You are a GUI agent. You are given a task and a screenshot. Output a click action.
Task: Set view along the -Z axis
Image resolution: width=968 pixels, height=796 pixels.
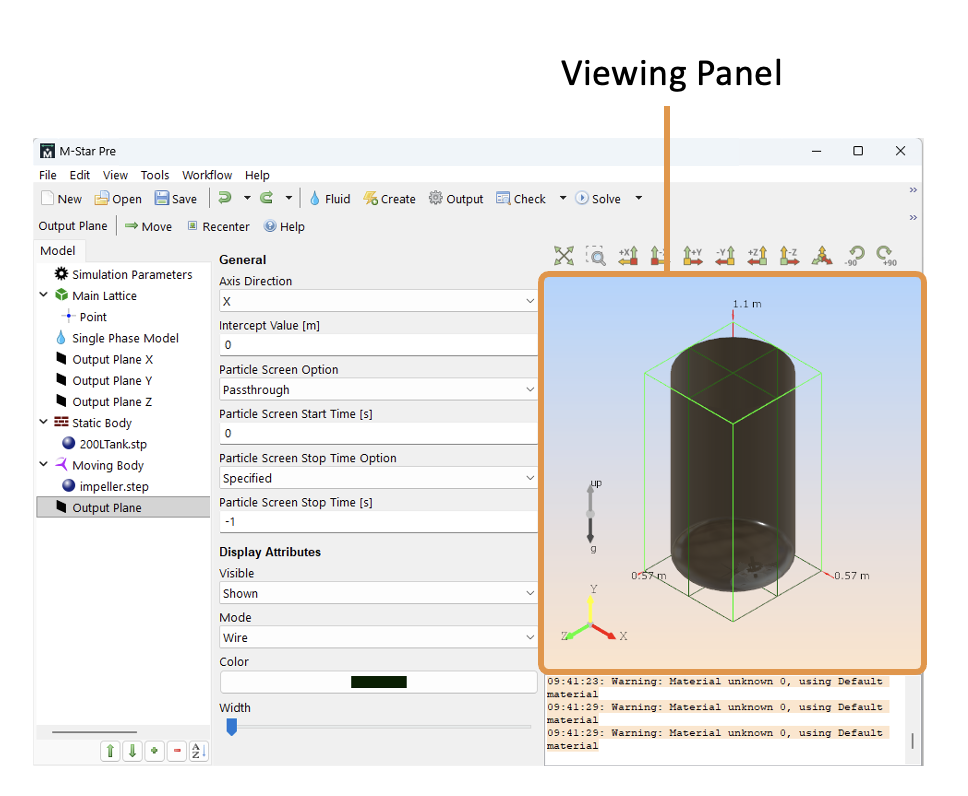(x=789, y=256)
